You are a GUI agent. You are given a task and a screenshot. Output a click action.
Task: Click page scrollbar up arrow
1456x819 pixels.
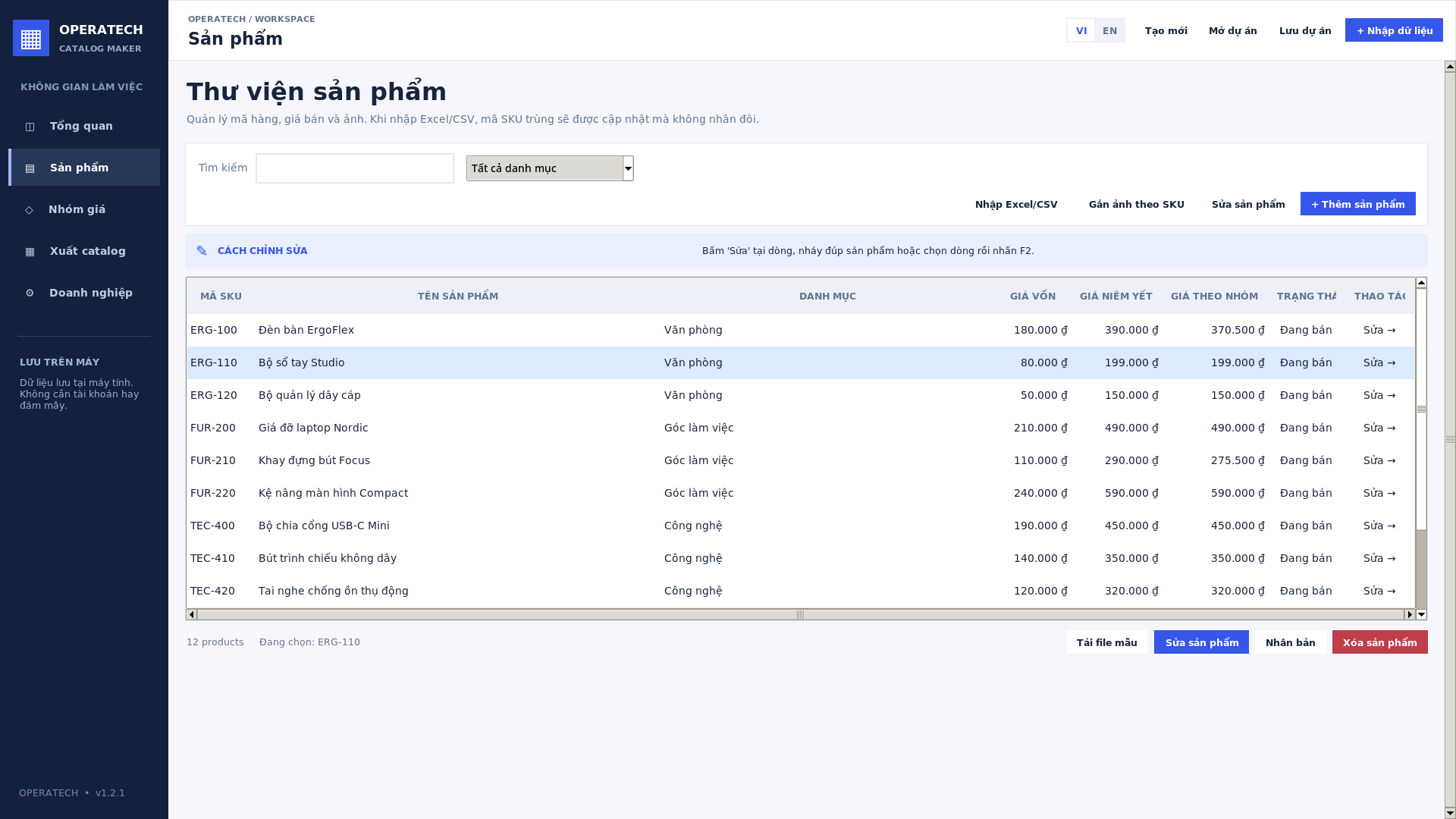coord(1450,67)
